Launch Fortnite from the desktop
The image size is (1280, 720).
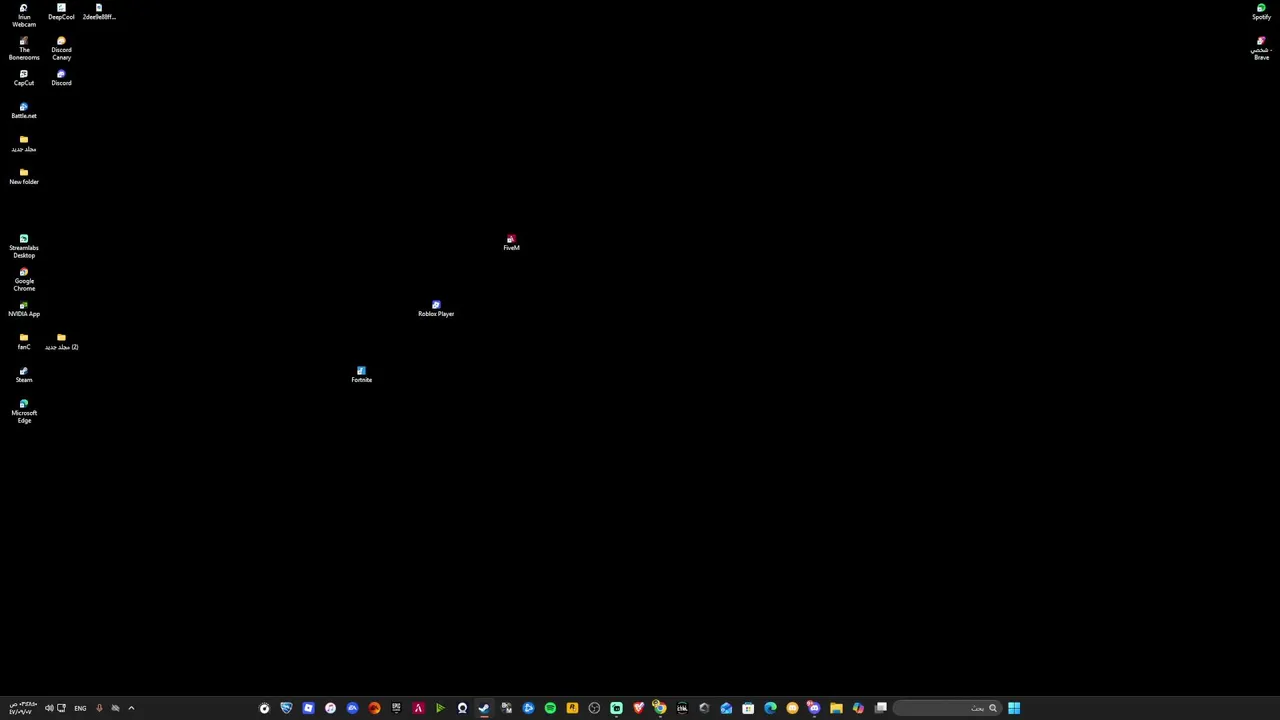tap(361, 375)
